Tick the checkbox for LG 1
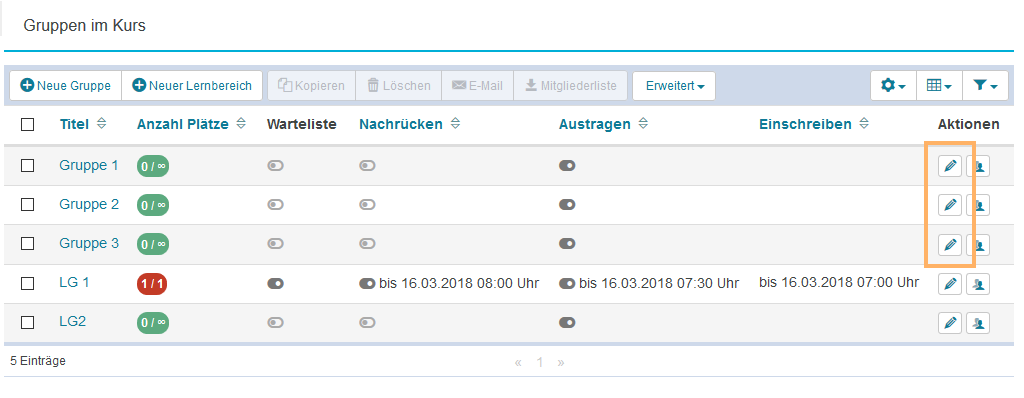 click(x=27, y=283)
